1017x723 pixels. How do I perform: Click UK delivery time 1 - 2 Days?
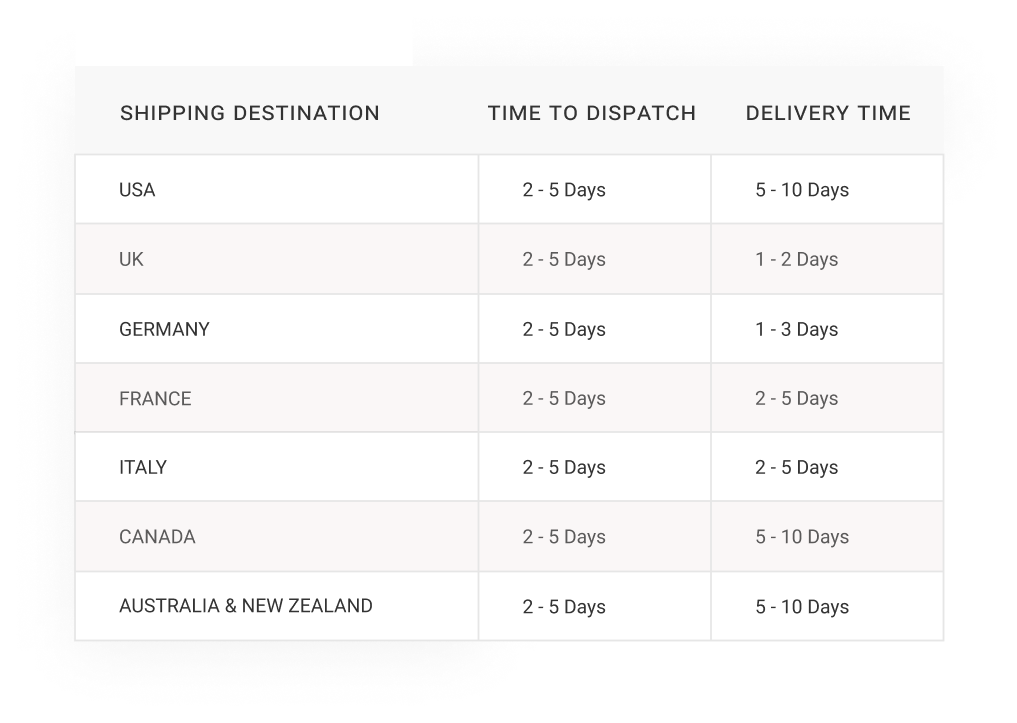(x=796, y=259)
